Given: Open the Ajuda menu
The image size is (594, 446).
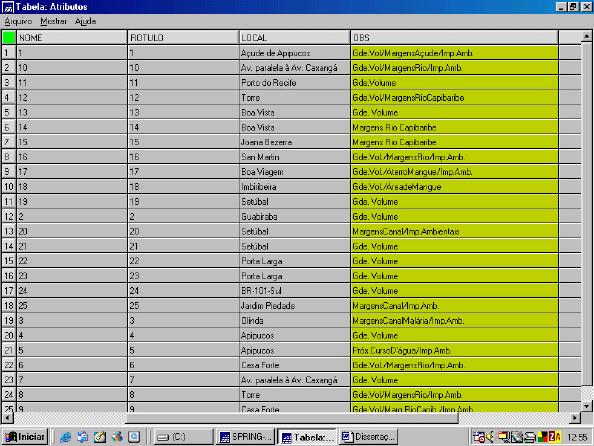Looking at the screenshot, I should pos(86,21).
